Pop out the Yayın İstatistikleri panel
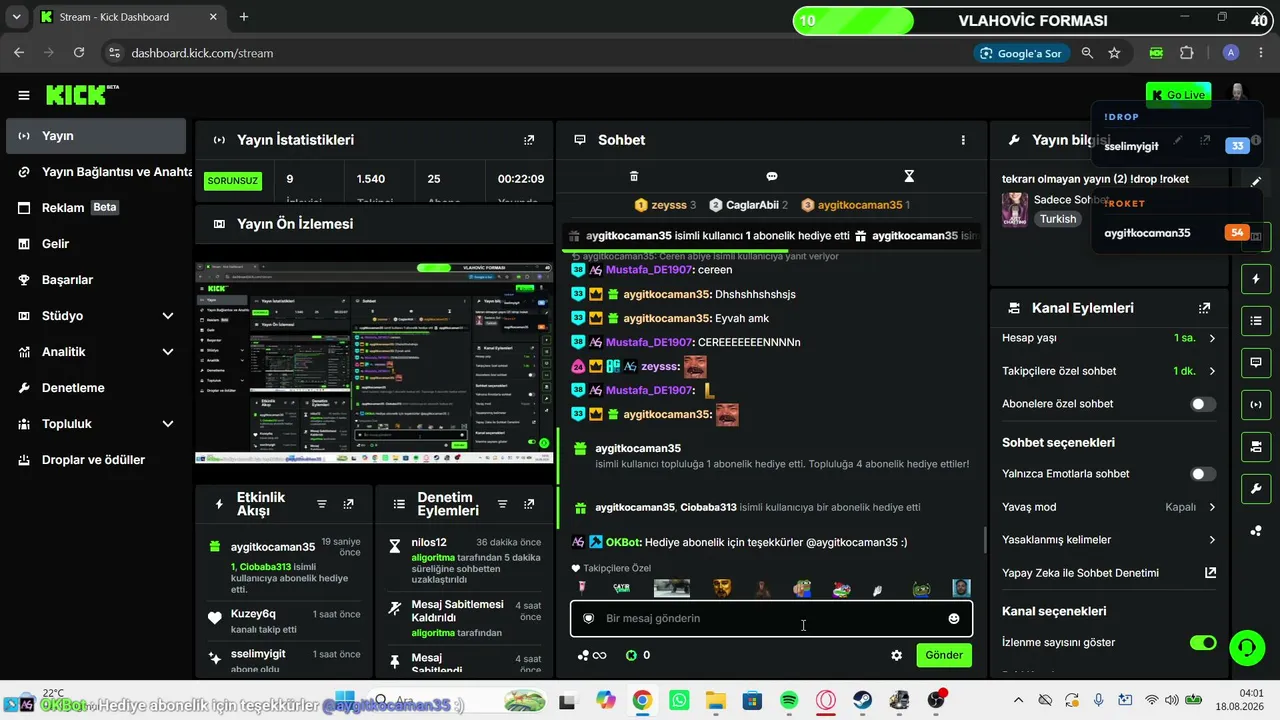The height and width of the screenshot is (720, 1280). pos(529,140)
